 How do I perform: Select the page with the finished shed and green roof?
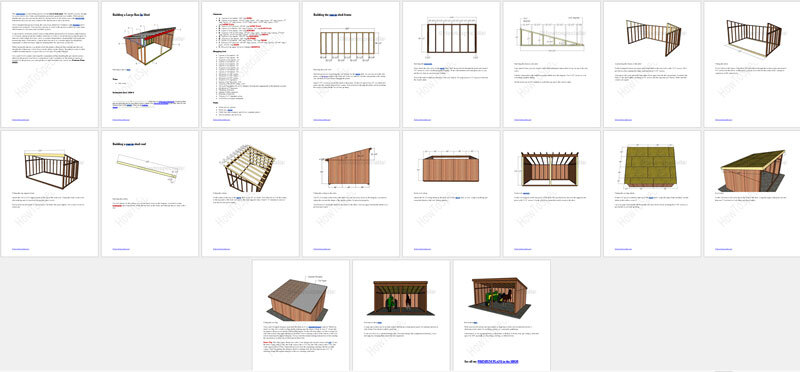[752, 193]
